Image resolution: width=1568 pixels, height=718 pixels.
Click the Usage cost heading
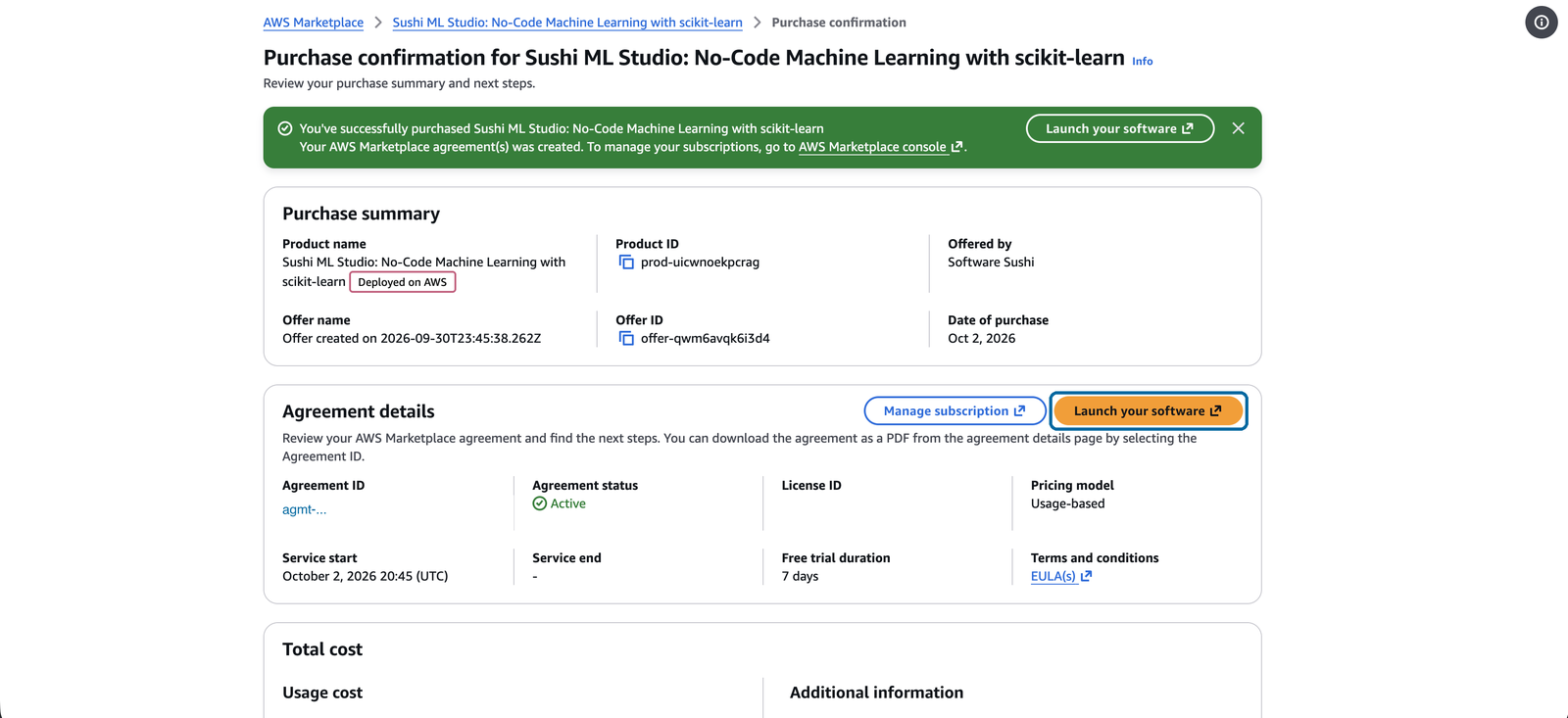point(322,693)
